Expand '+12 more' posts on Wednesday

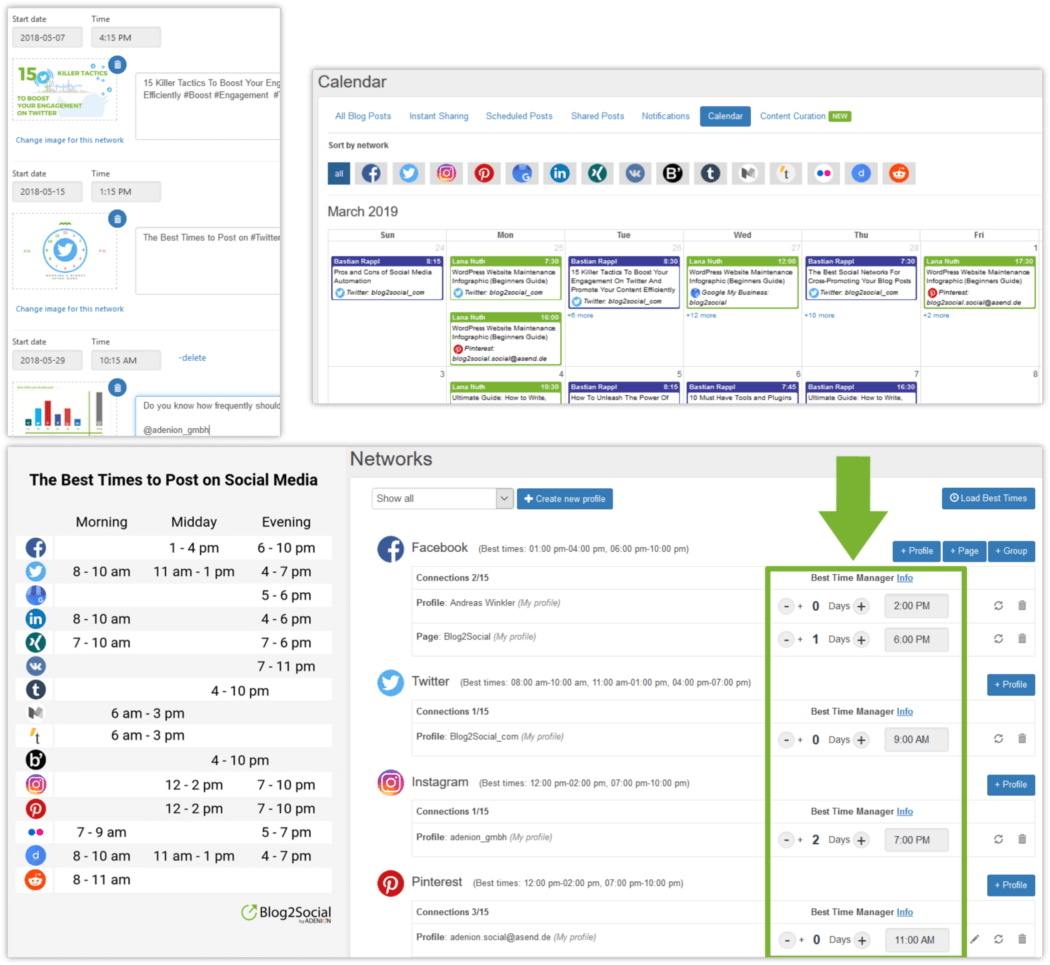tap(701, 315)
